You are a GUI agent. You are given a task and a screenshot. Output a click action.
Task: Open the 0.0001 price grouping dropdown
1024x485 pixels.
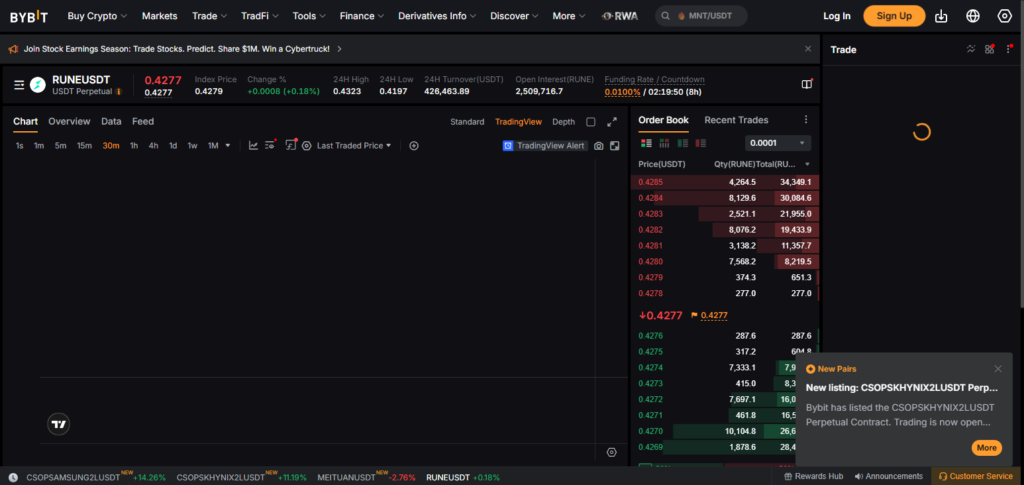[778, 143]
